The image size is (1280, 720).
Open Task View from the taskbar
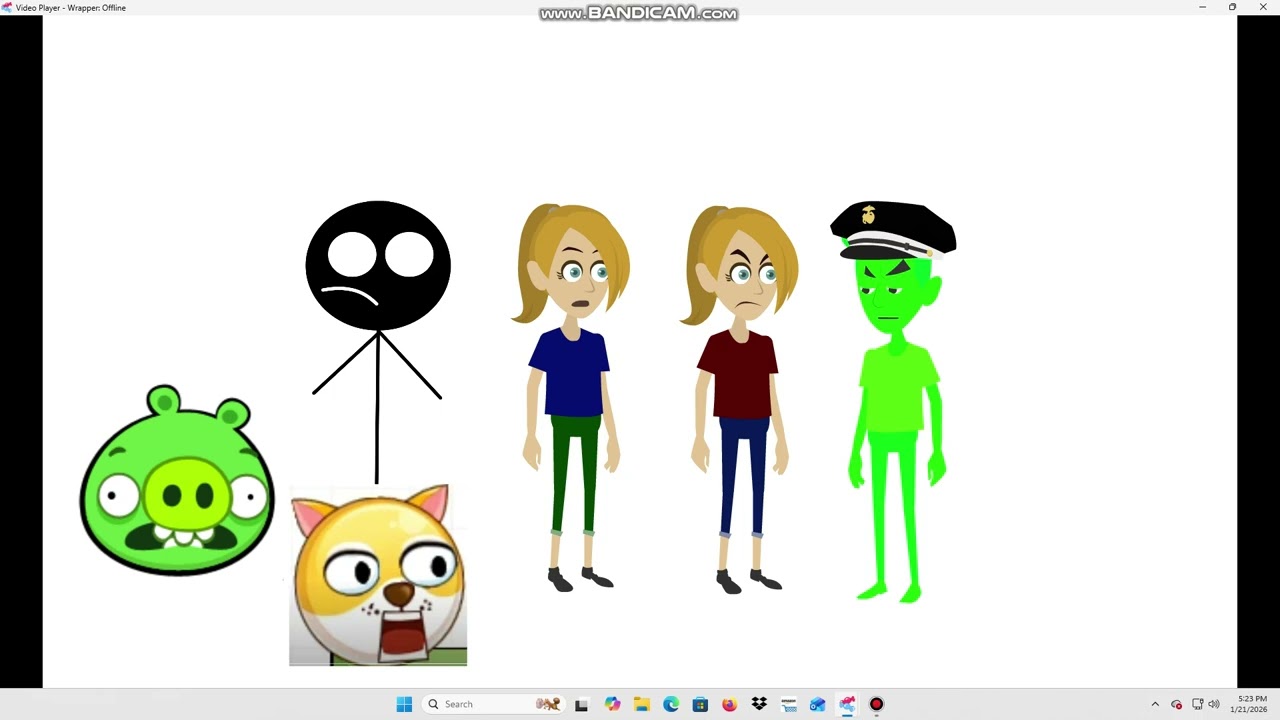[581, 704]
